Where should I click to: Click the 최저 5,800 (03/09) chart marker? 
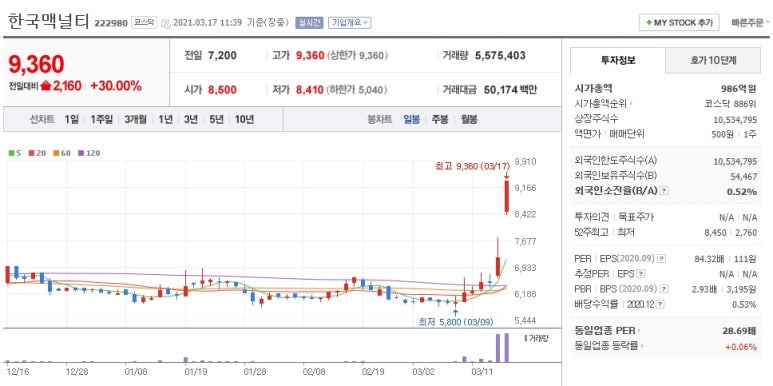(x=456, y=322)
